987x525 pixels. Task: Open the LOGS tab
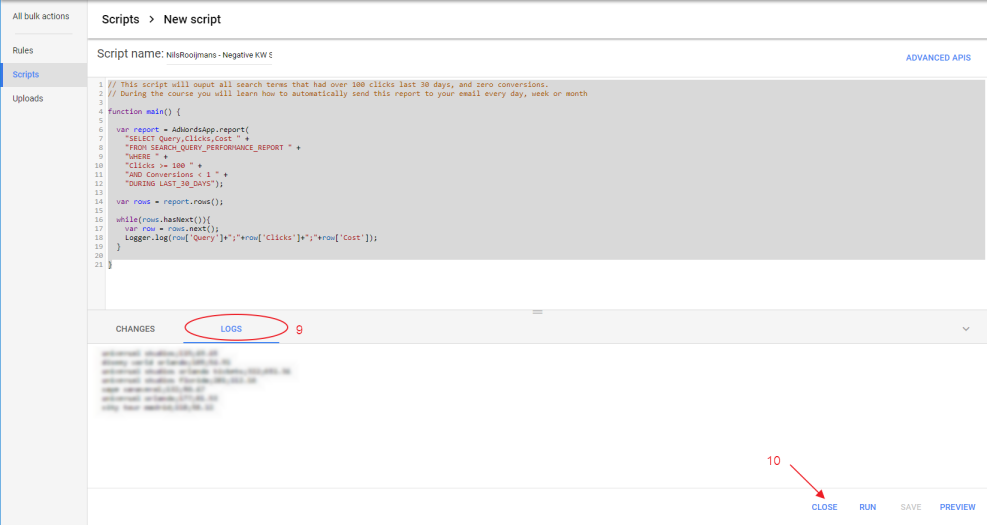click(231, 329)
